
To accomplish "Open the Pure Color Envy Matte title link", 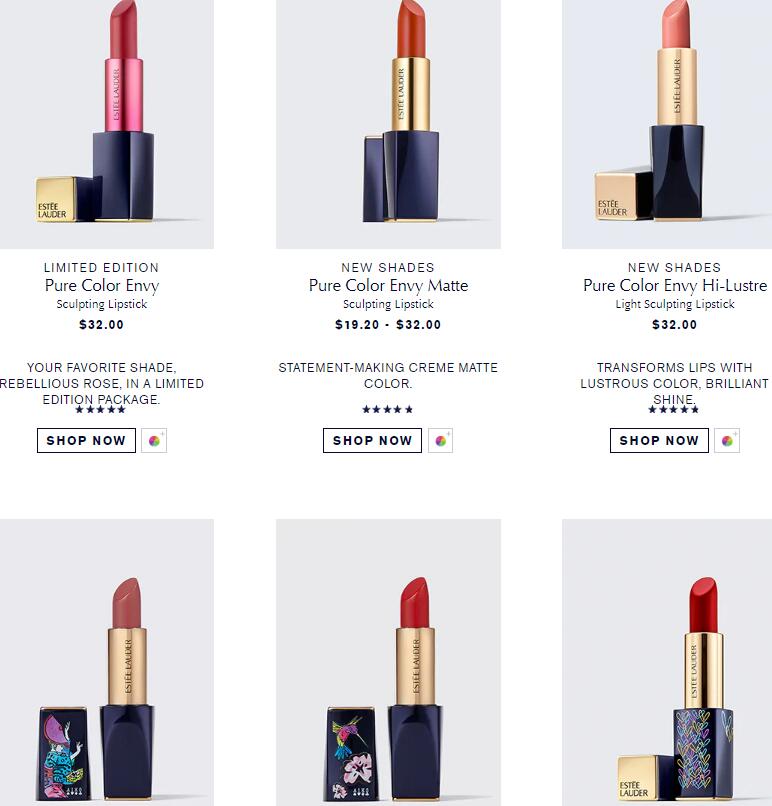I will tap(389, 285).
